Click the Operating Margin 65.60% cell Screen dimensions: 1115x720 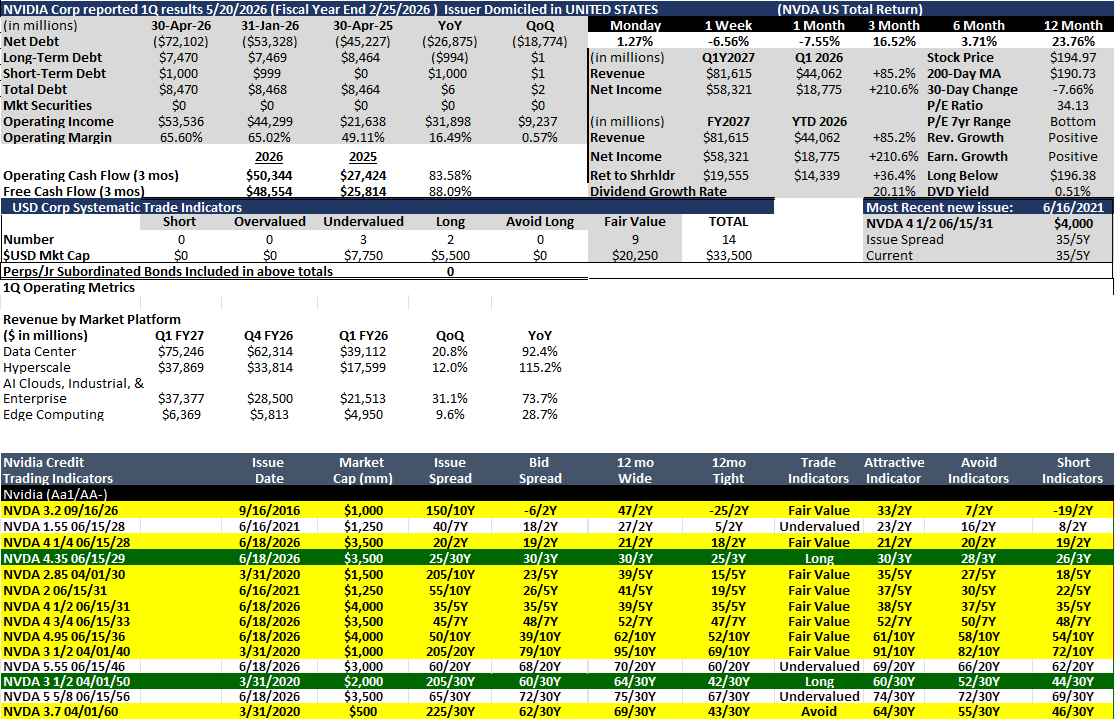coord(181,138)
